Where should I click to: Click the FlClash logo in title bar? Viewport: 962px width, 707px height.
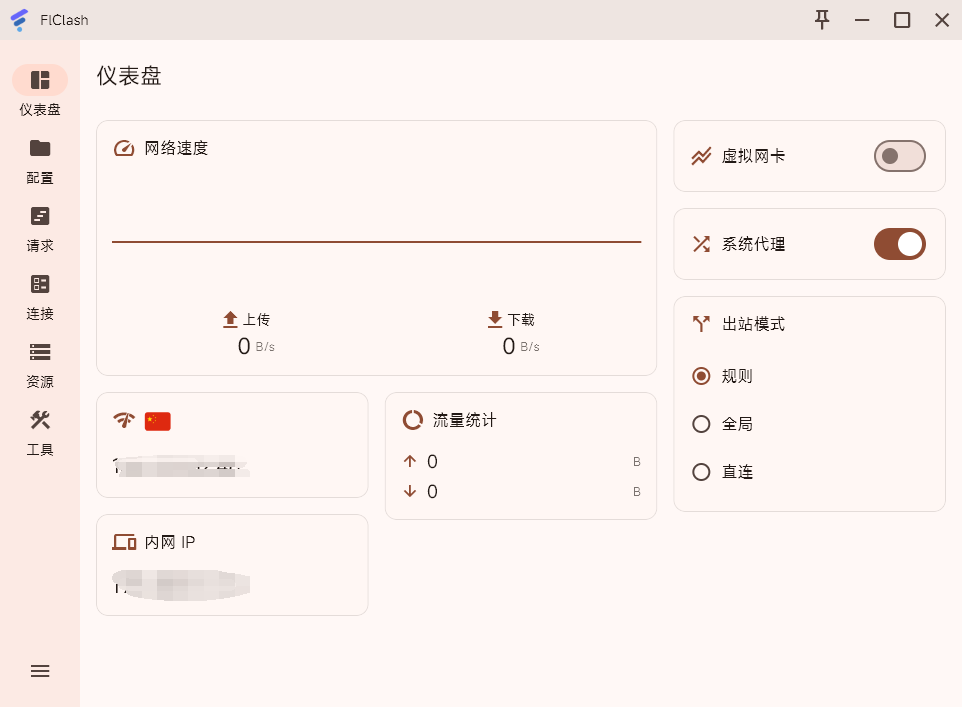[x=19, y=20]
